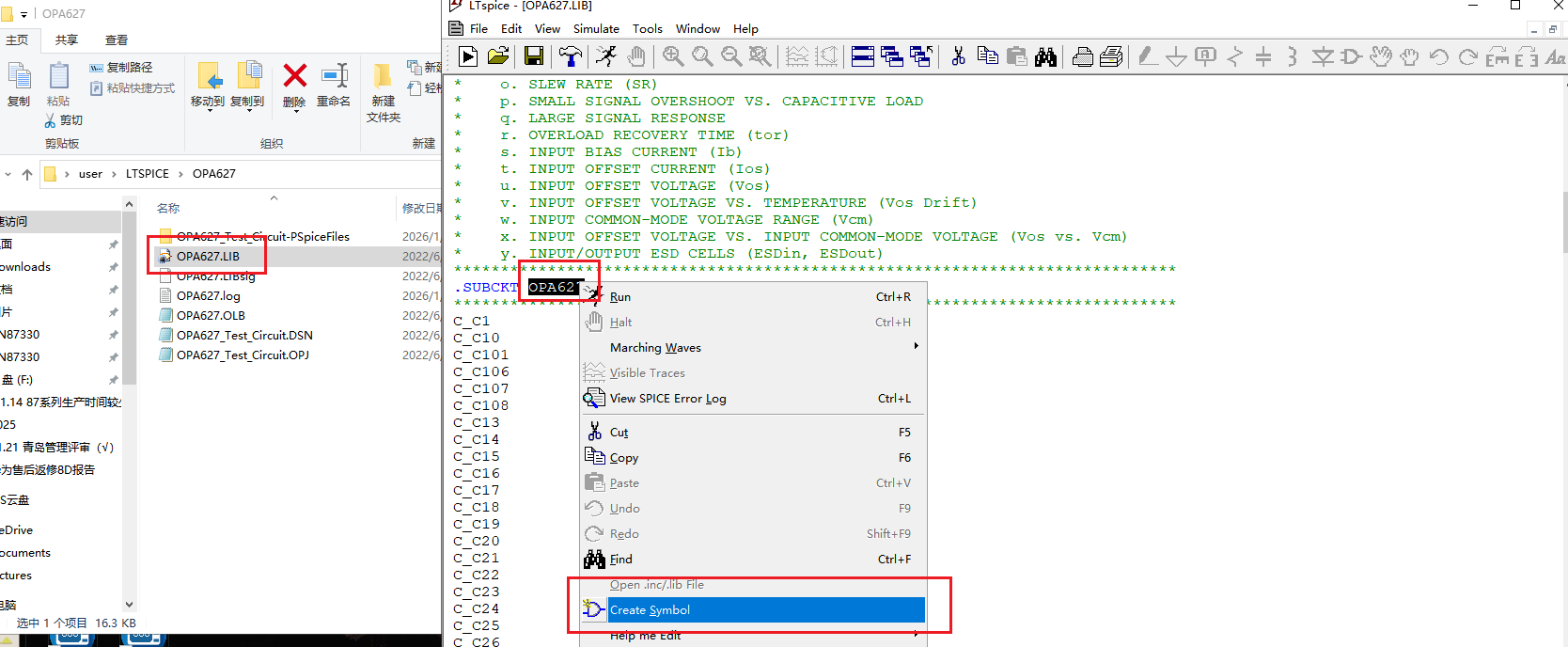Choose Run from the context menu
This screenshot has width=1568, height=647.
tap(752, 296)
